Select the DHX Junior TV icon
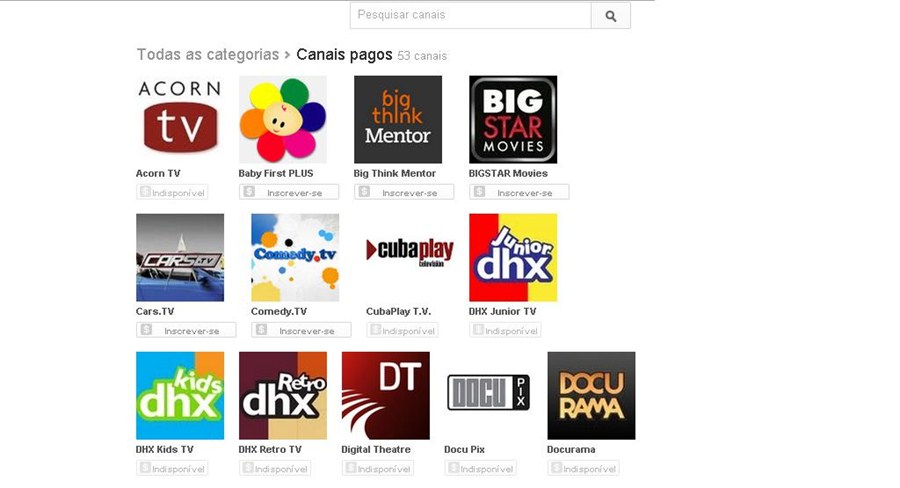900x488 pixels. 512,257
